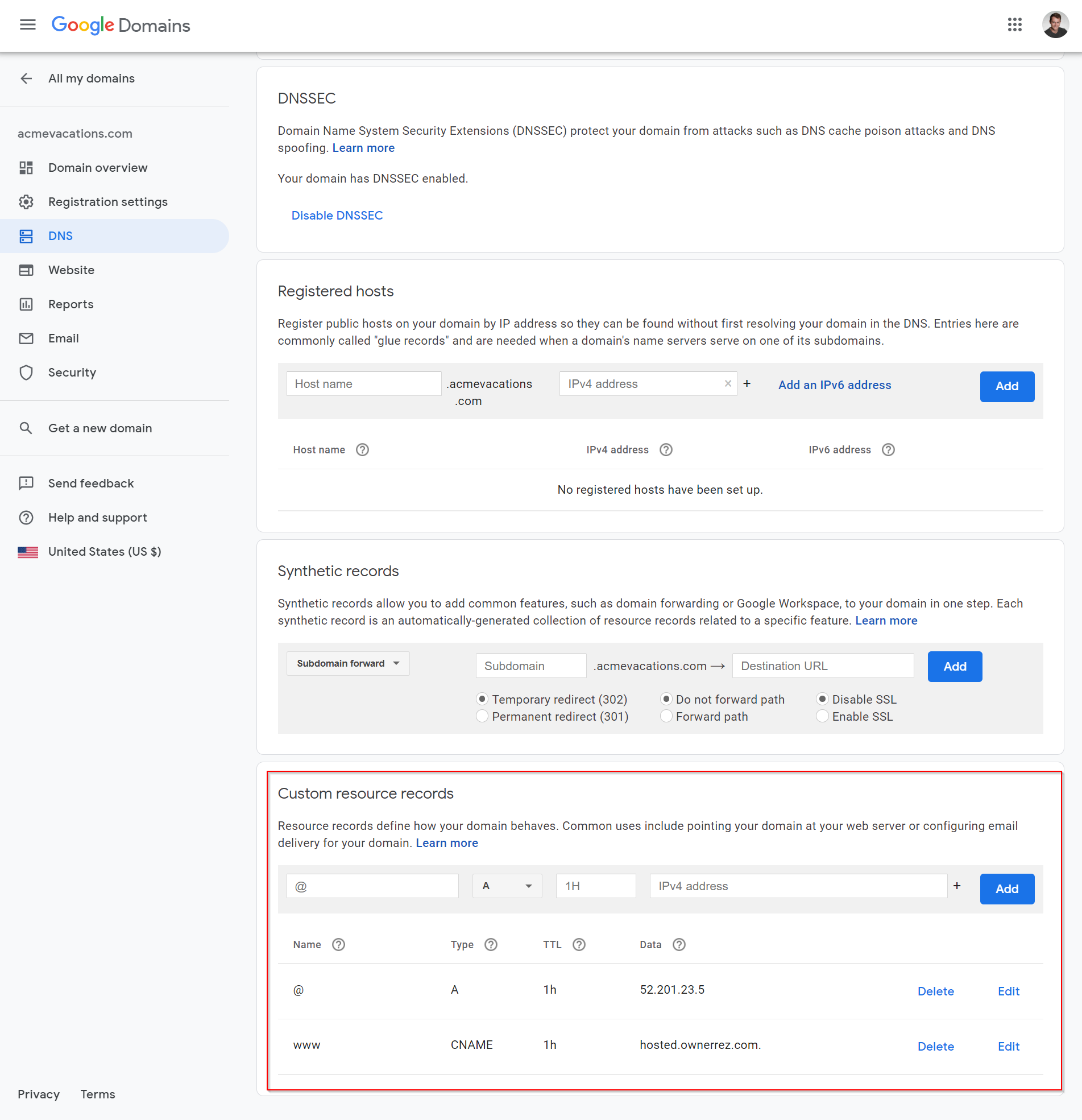Screen dimensions: 1082x1120
Task: Select Forward path option
Action: tap(666, 716)
